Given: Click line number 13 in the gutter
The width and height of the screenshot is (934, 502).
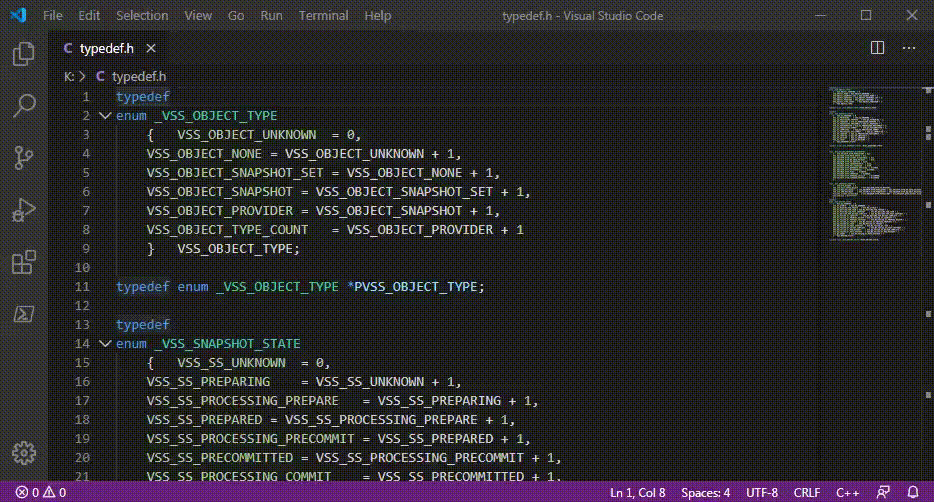Looking at the screenshot, I should pyautogui.click(x=82, y=325).
